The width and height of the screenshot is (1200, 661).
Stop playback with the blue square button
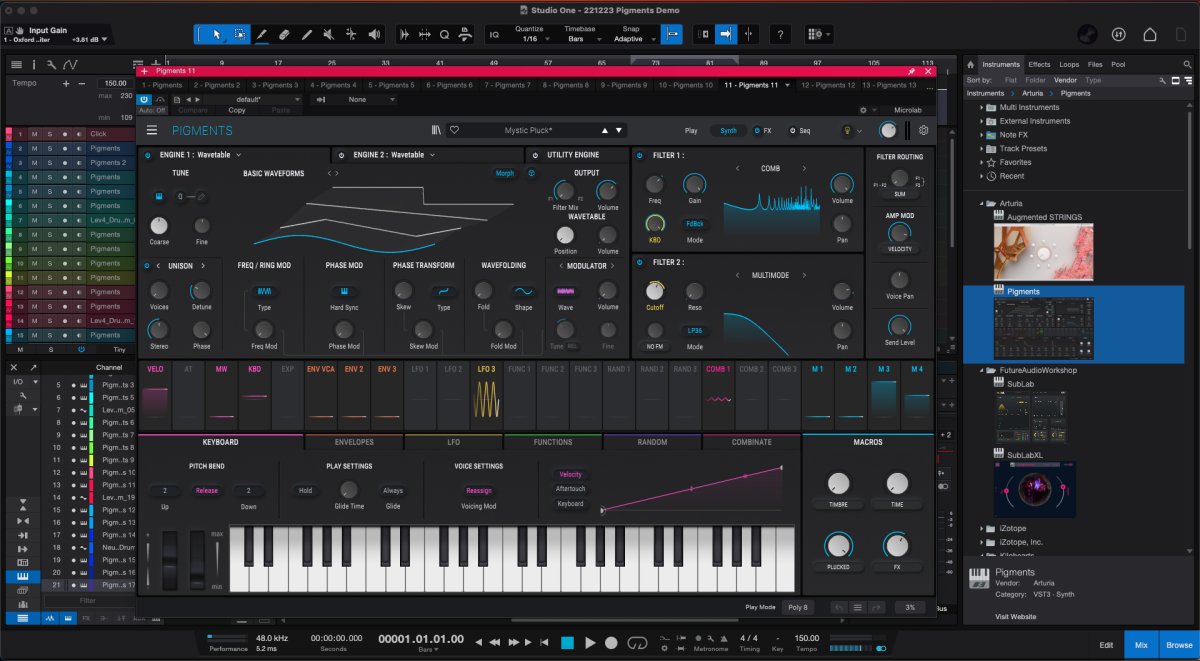(x=567, y=643)
